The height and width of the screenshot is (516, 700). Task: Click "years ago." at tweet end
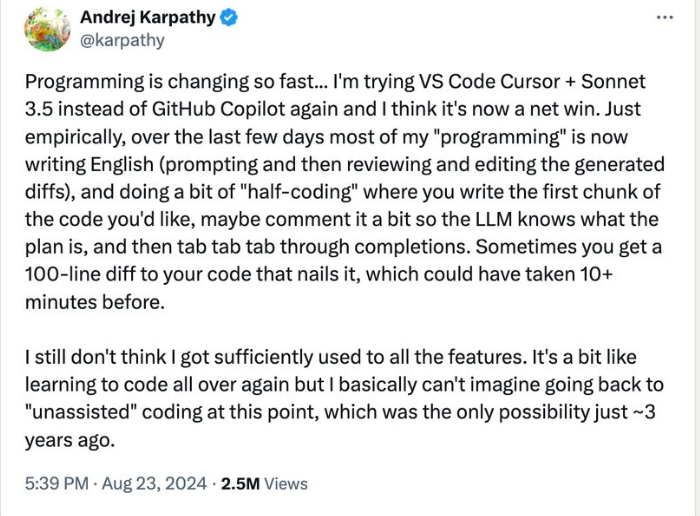coord(70,441)
